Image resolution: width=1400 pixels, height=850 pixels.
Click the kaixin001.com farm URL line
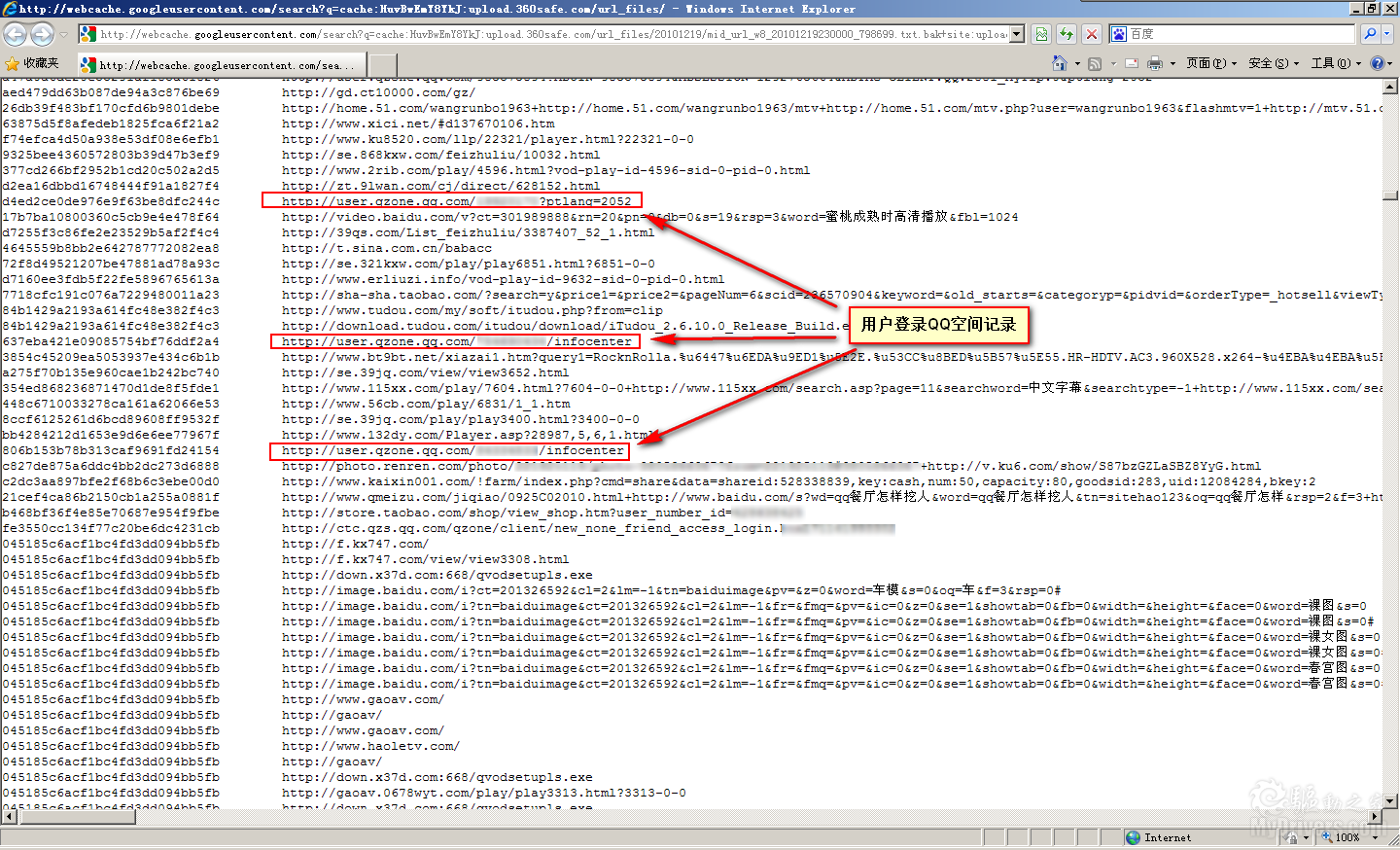[x=799, y=481]
